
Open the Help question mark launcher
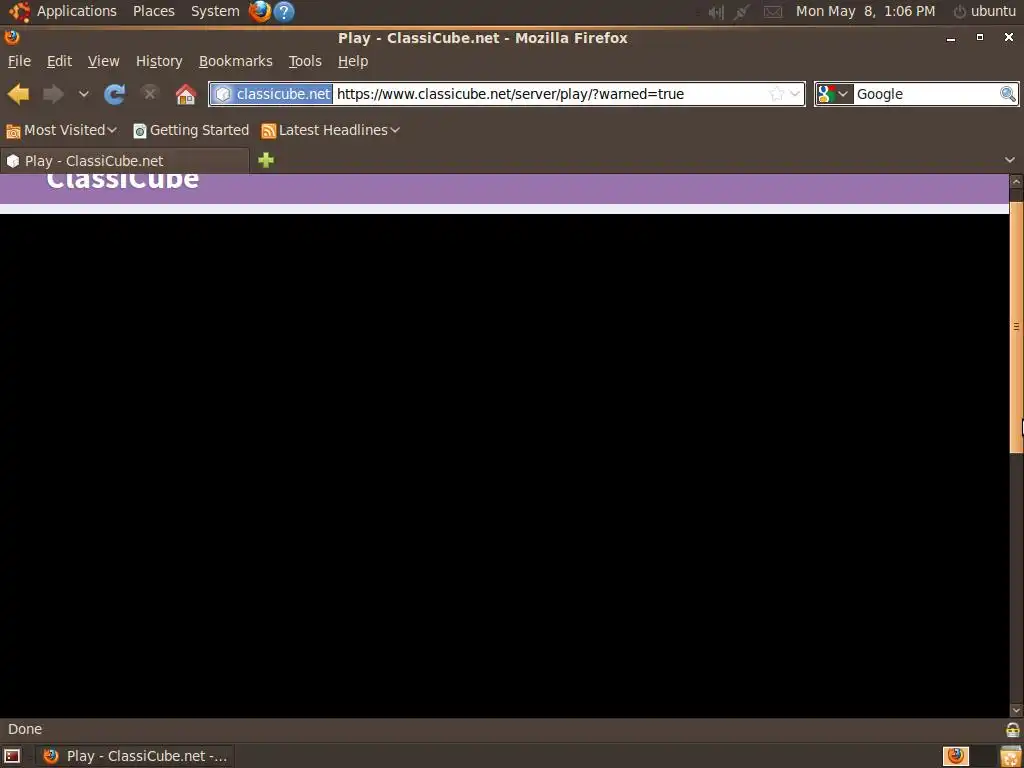coord(283,11)
